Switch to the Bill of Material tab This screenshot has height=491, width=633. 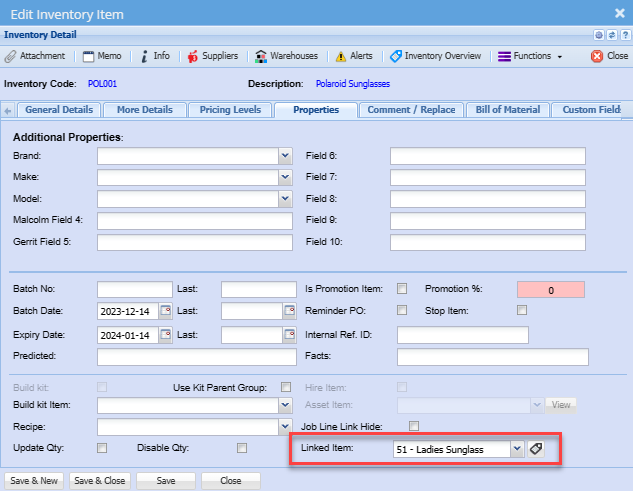(508, 110)
